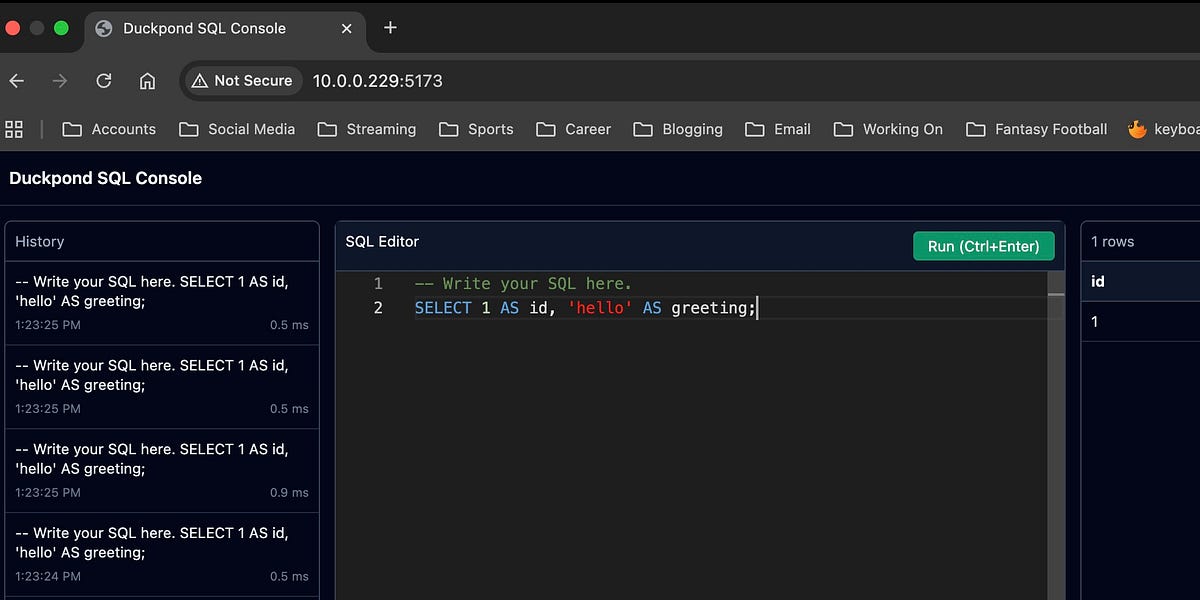Run the SQL query with the Run button

(983, 245)
